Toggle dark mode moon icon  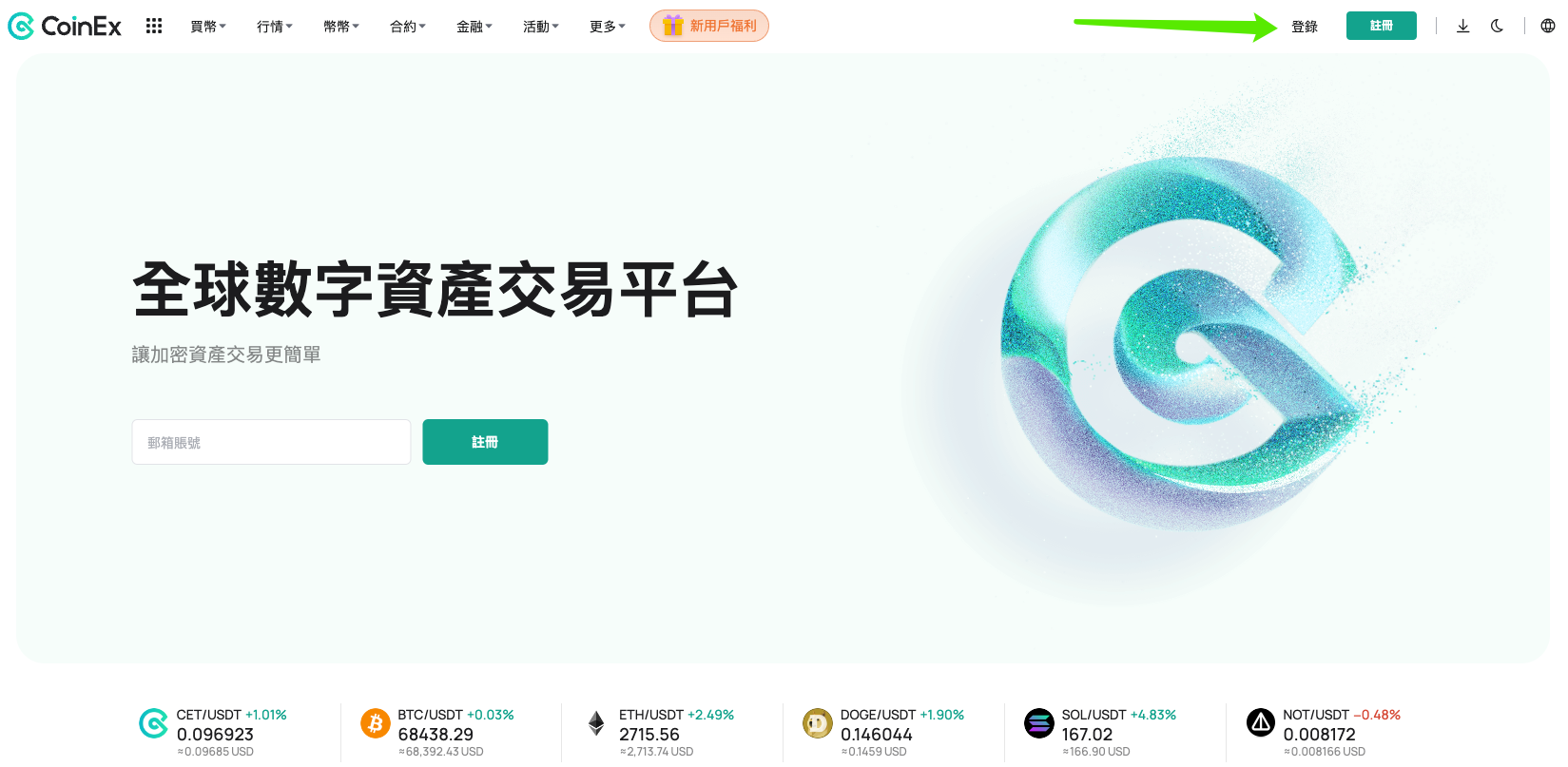(x=1497, y=26)
